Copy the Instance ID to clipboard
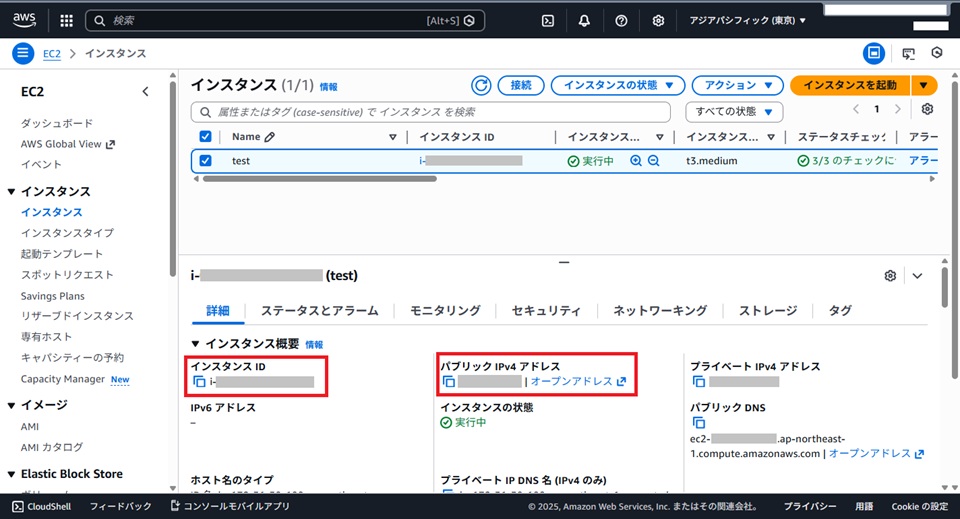The width and height of the screenshot is (960, 519). pos(199,382)
